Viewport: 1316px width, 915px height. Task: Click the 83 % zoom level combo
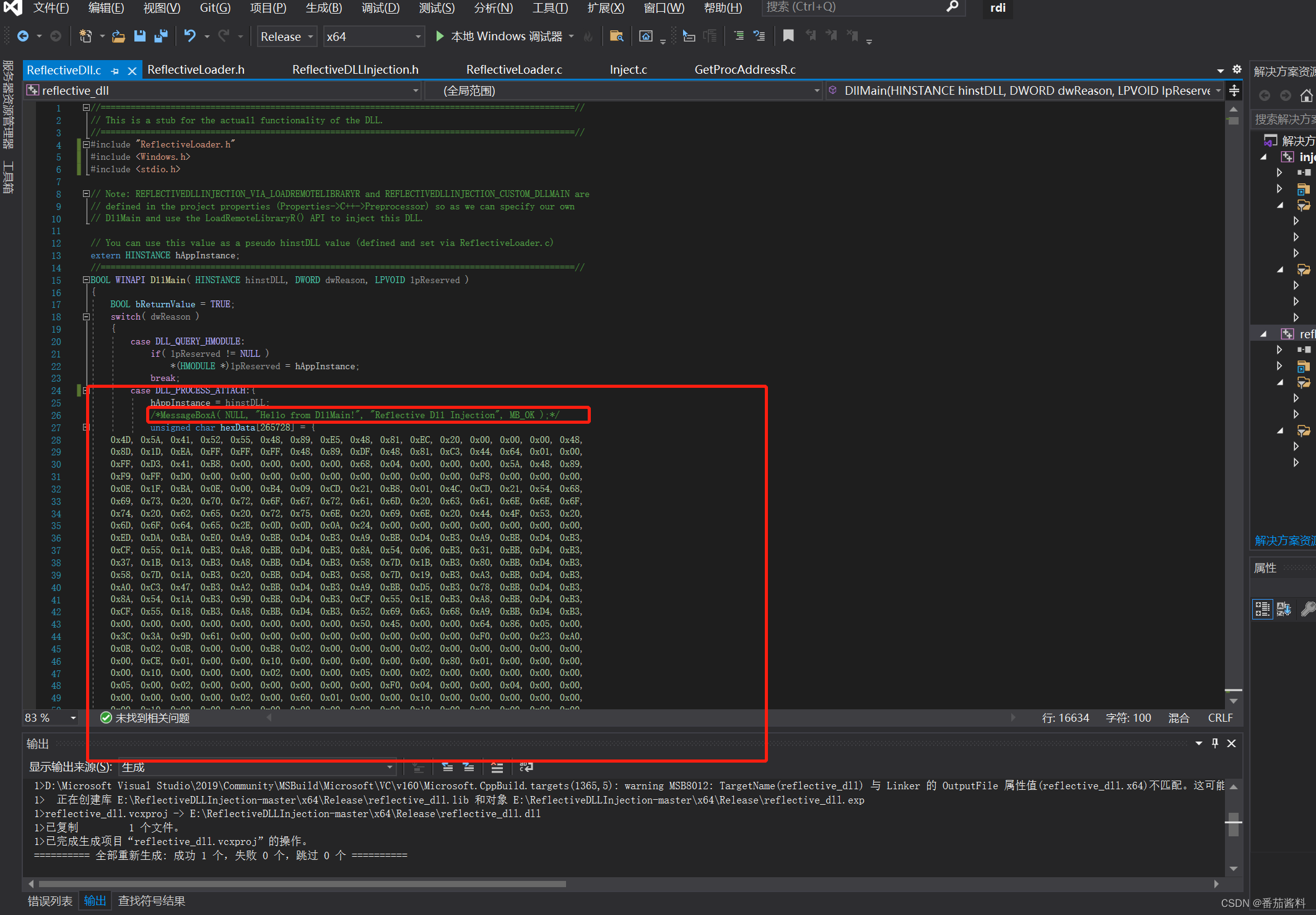pyautogui.click(x=51, y=717)
